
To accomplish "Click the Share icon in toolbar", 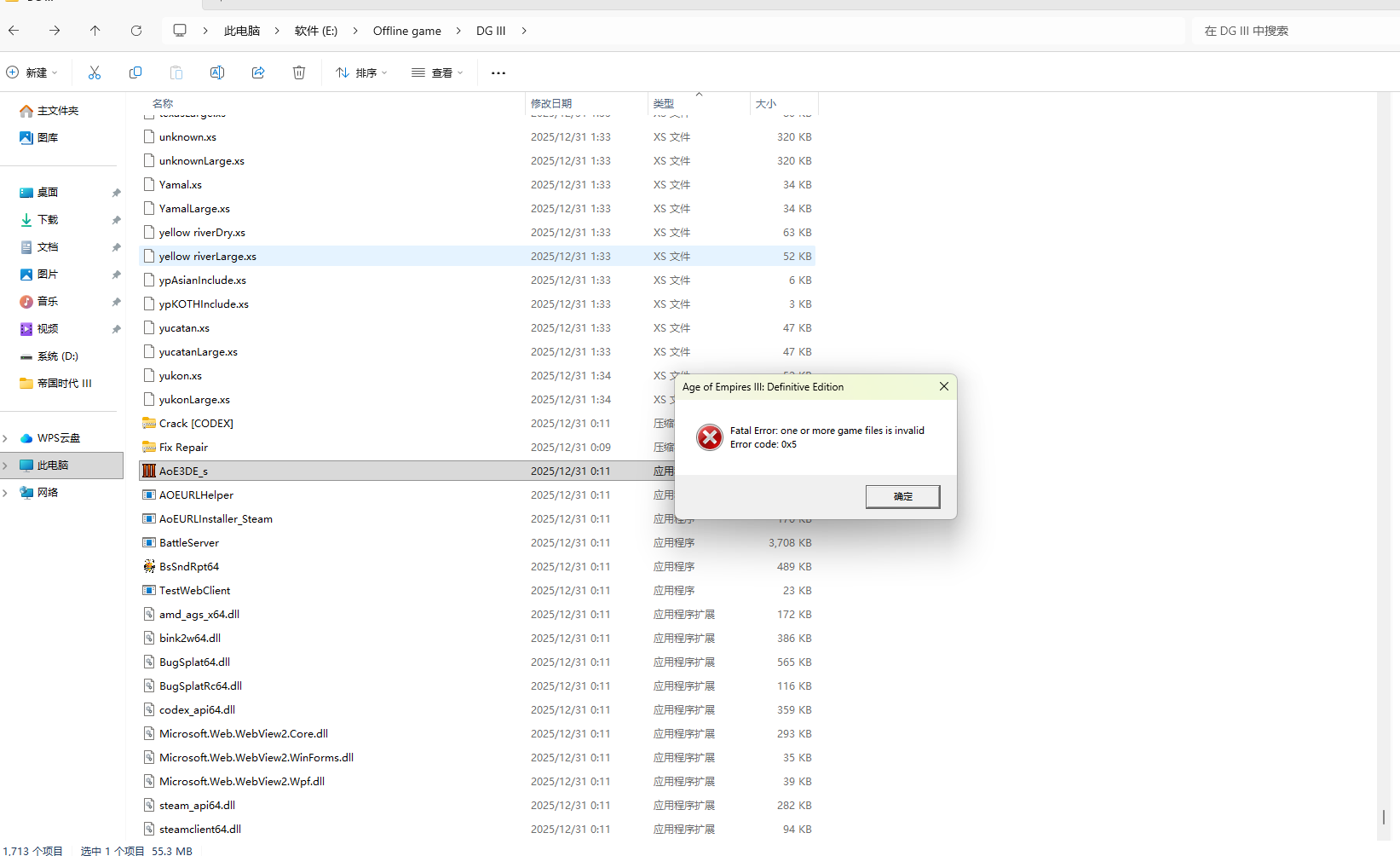I will pos(258,73).
